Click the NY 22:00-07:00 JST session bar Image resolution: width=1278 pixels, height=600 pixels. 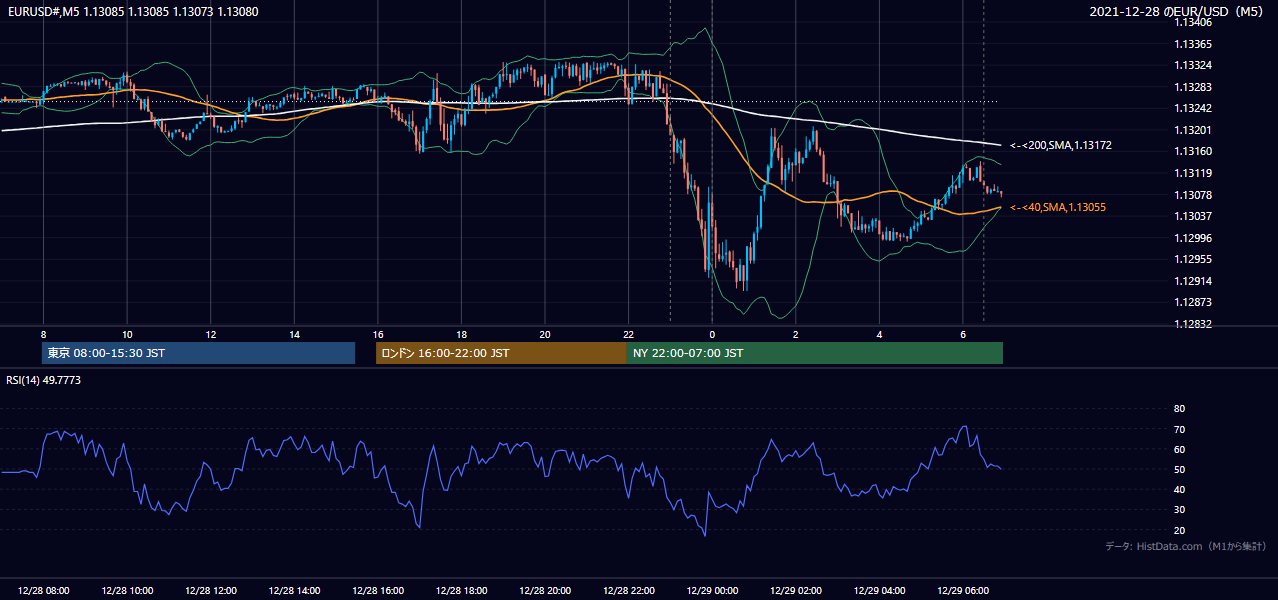(x=815, y=353)
